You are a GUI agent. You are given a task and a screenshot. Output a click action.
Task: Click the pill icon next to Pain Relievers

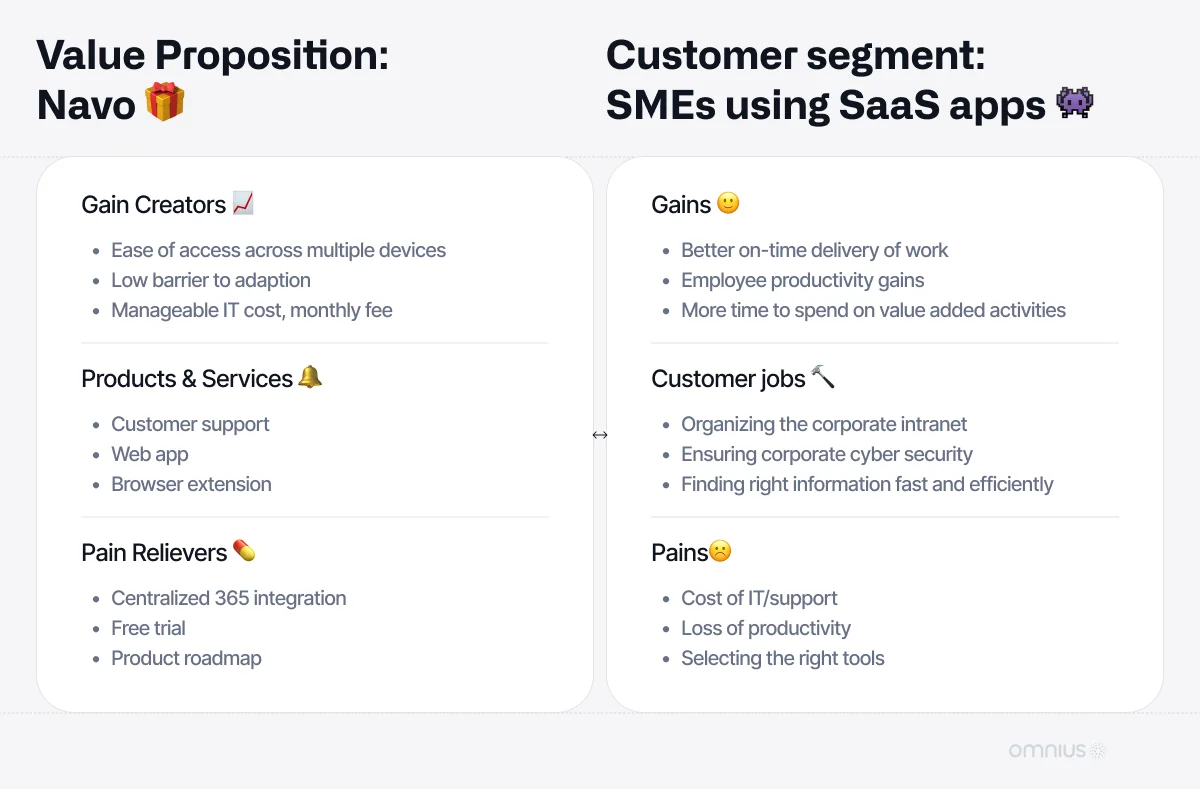tap(244, 551)
